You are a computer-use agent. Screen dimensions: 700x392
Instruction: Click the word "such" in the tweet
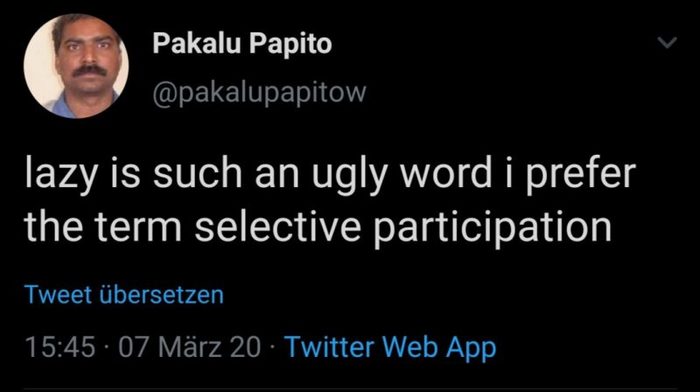(x=197, y=174)
